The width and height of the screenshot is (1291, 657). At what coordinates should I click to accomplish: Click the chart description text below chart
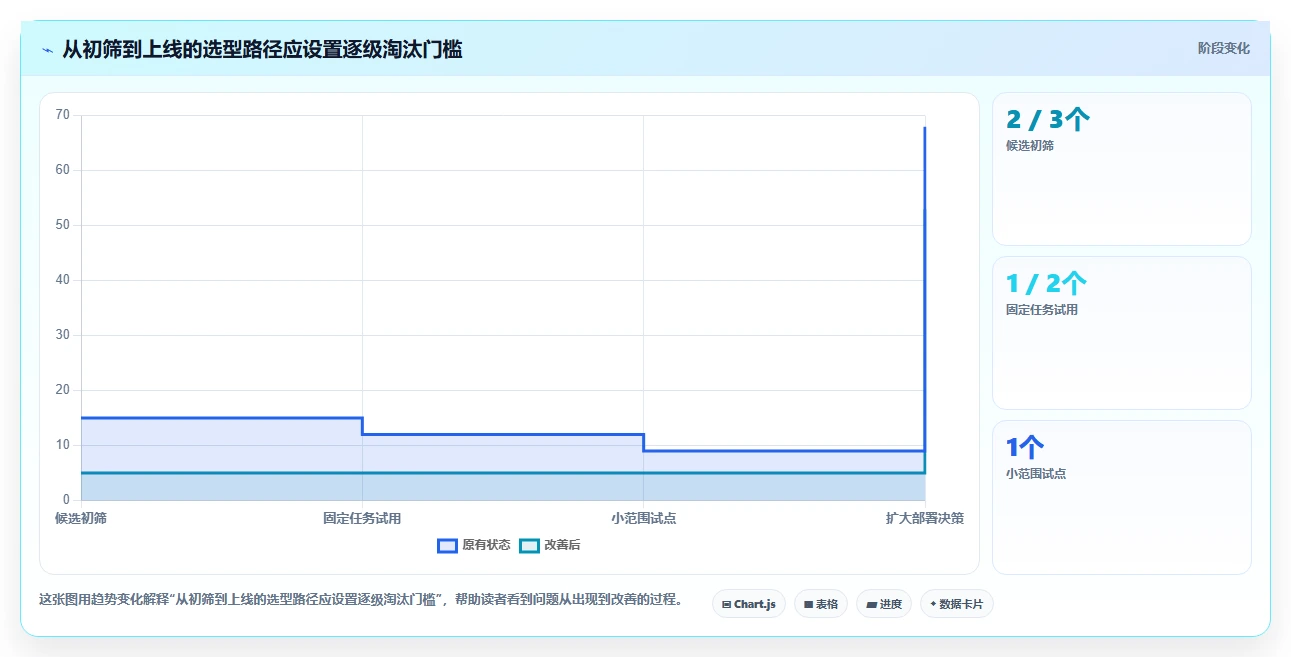pyautogui.click(x=364, y=600)
